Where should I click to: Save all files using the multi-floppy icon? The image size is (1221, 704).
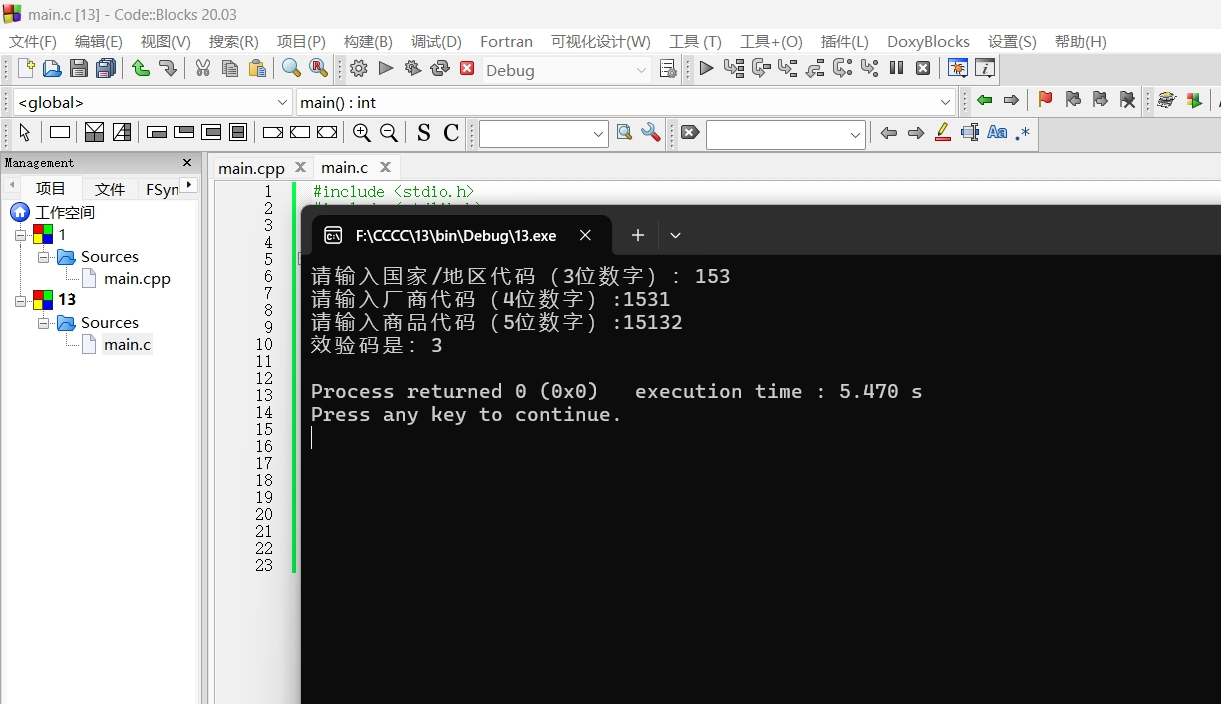tap(106, 68)
